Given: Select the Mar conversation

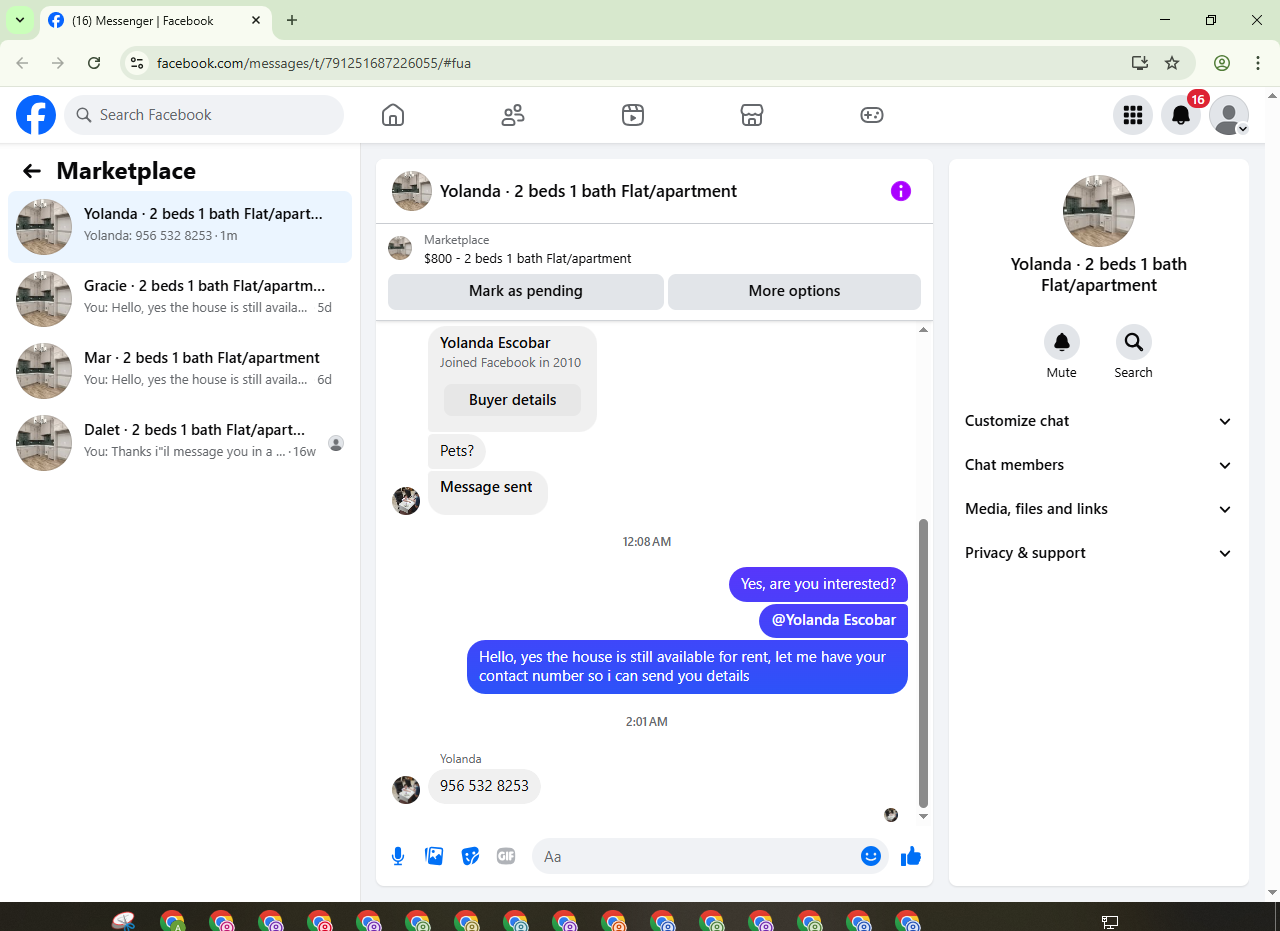Looking at the screenshot, I should click(x=180, y=371).
